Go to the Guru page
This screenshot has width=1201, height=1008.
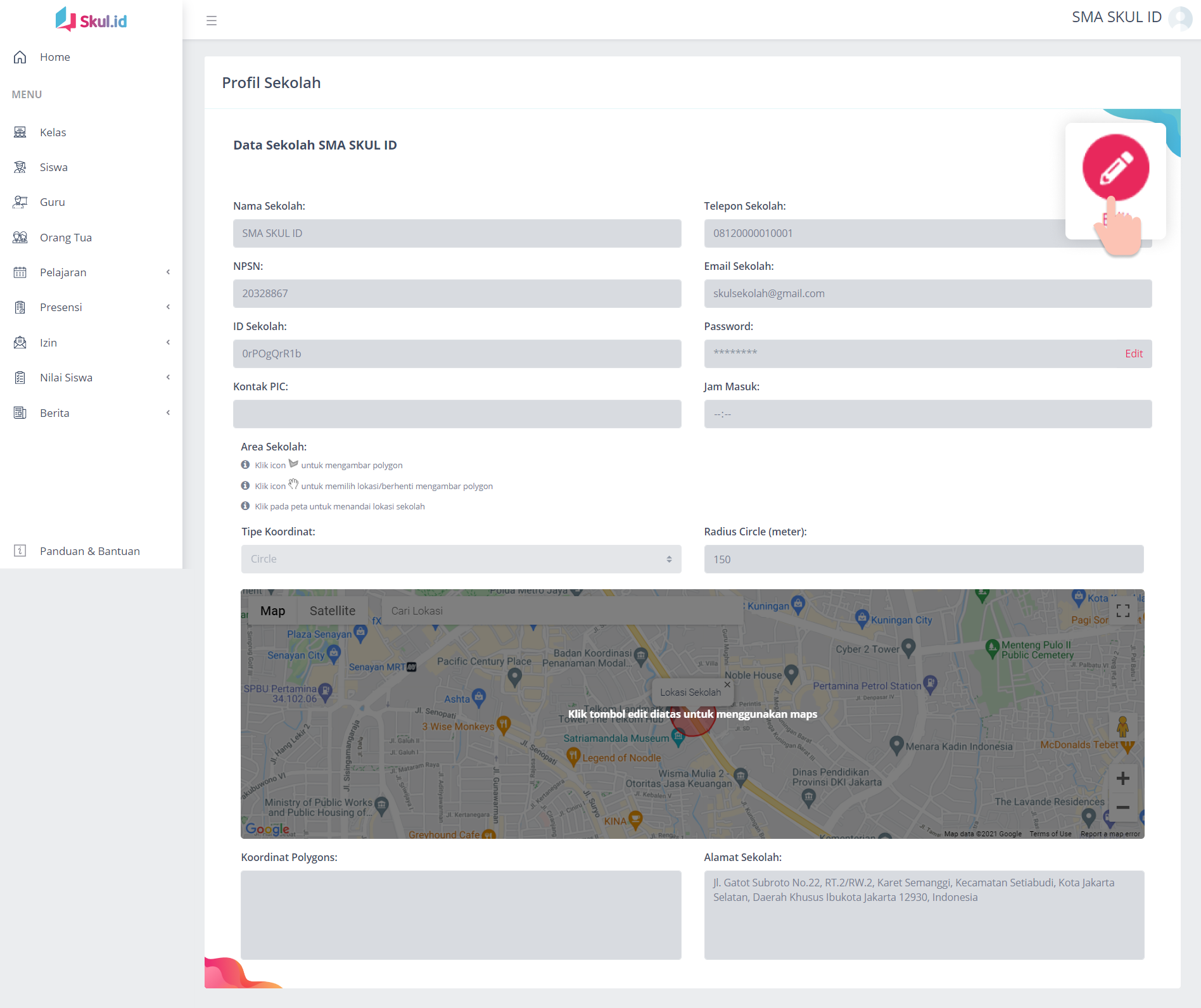tap(53, 202)
